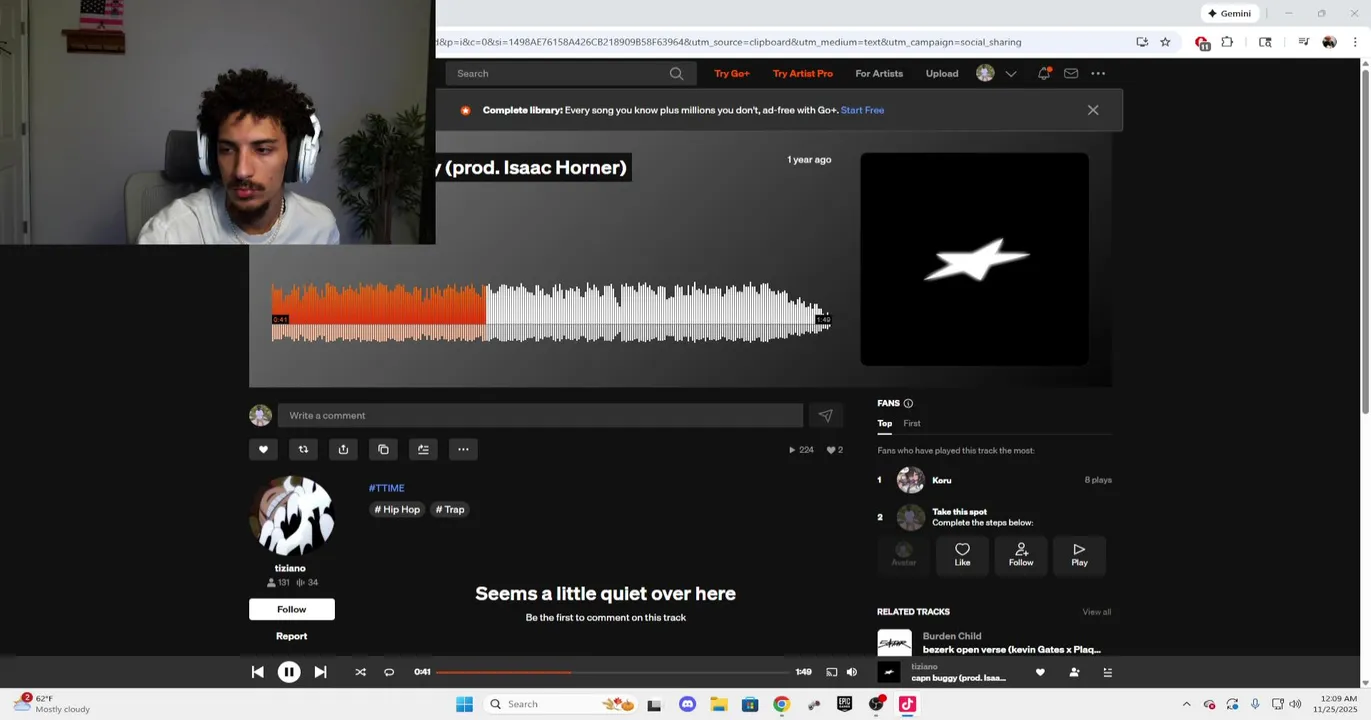View all related tracks
This screenshot has height=720, width=1371.
1096,612
